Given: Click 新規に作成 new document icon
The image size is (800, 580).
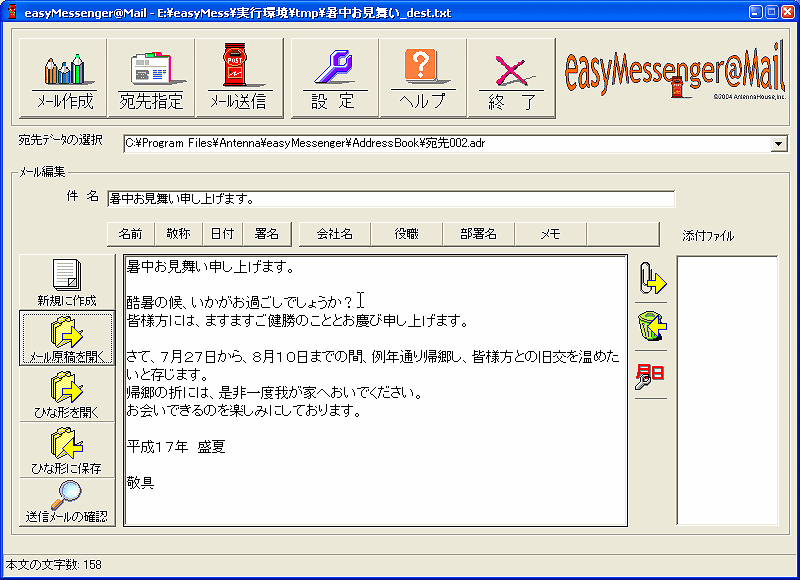Looking at the screenshot, I should click(67, 282).
